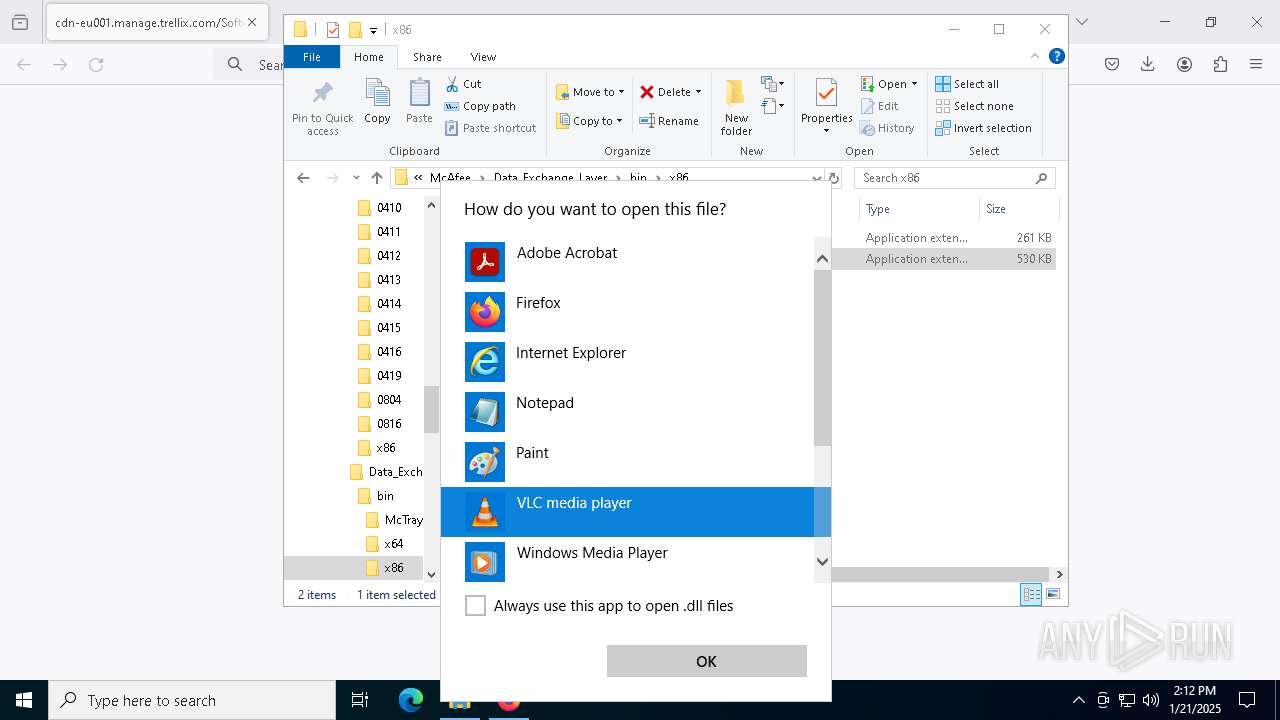1280x720 pixels.
Task: Sort by Size column header
Action: (x=1018, y=209)
